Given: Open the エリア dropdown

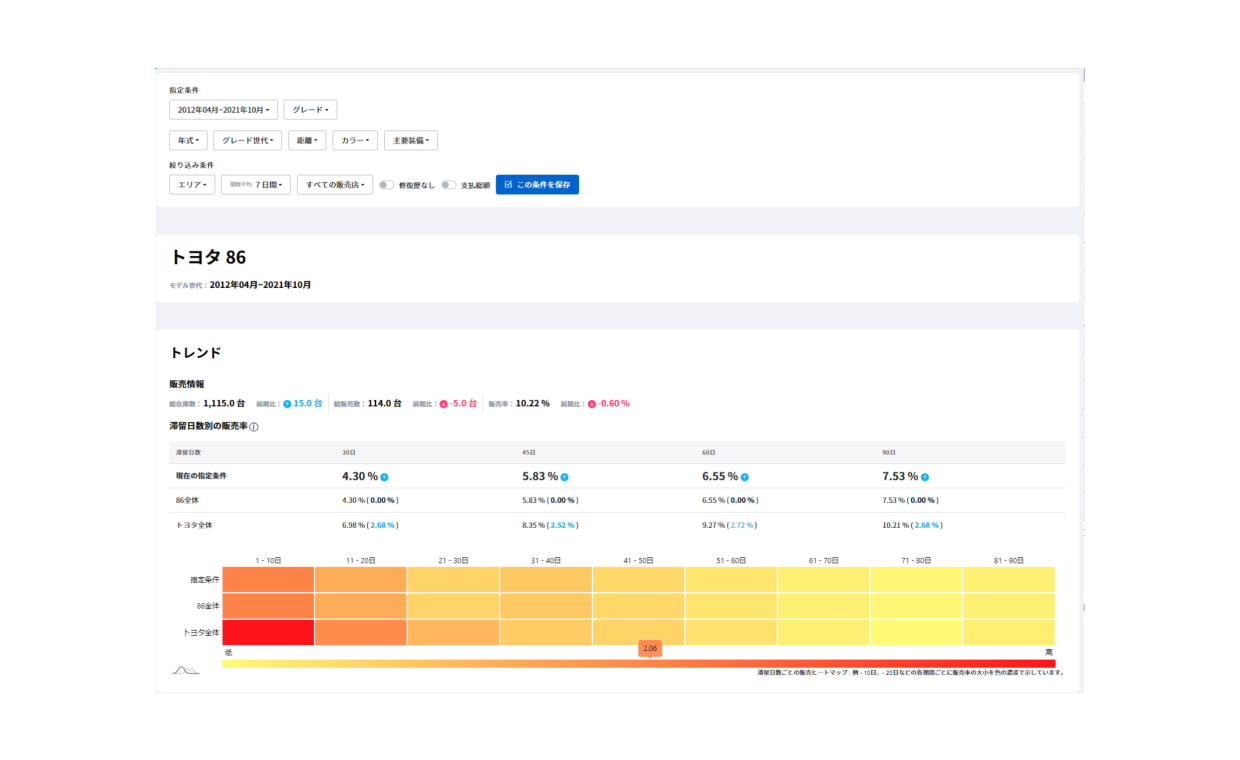Looking at the screenshot, I should (x=192, y=185).
